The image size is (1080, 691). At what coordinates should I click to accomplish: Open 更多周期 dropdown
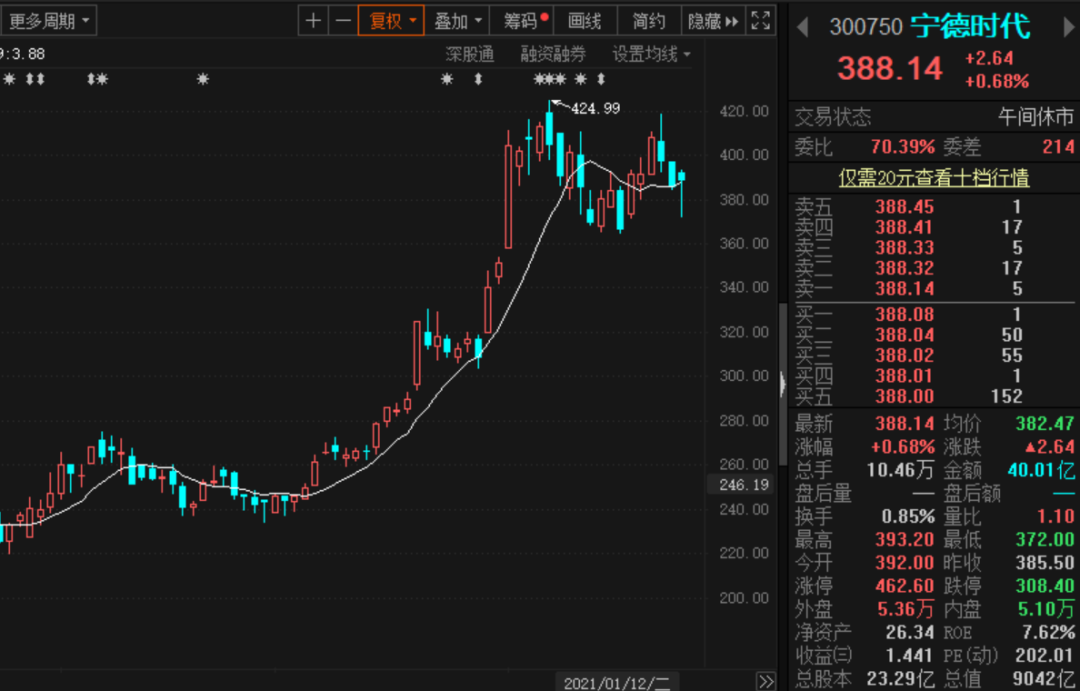click(x=49, y=21)
